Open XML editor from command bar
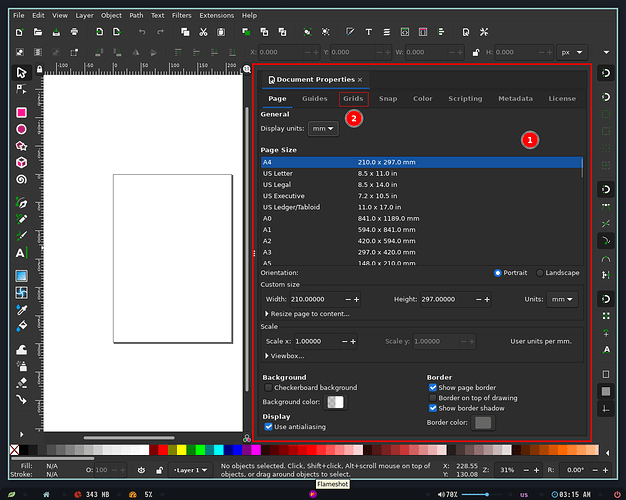This screenshot has width=626, height=500. pos(405,32)
